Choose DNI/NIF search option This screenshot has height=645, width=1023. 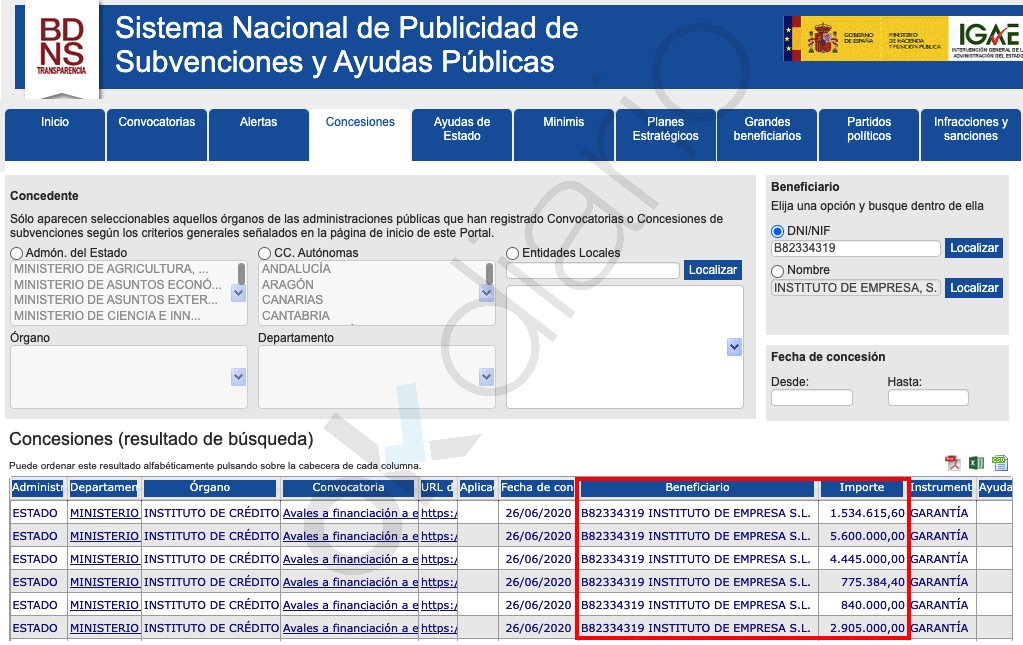tap(777, 231)
